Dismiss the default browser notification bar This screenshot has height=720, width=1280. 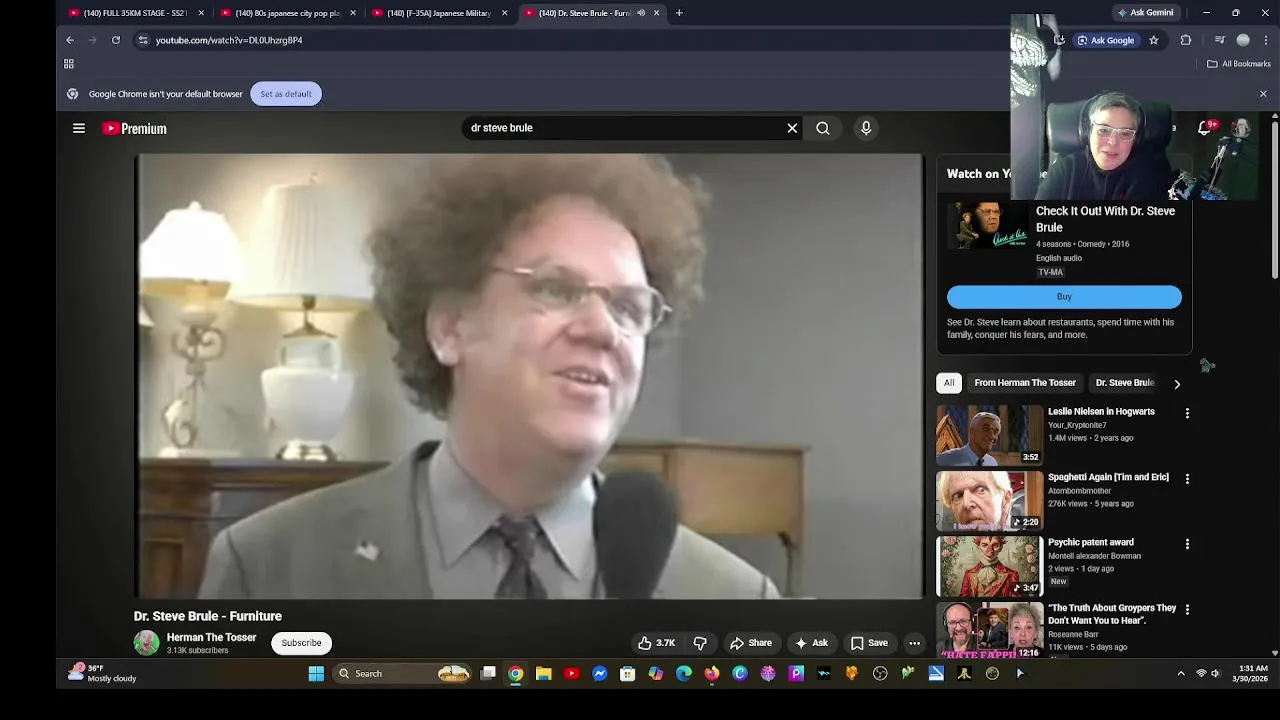coord(1263,94)
